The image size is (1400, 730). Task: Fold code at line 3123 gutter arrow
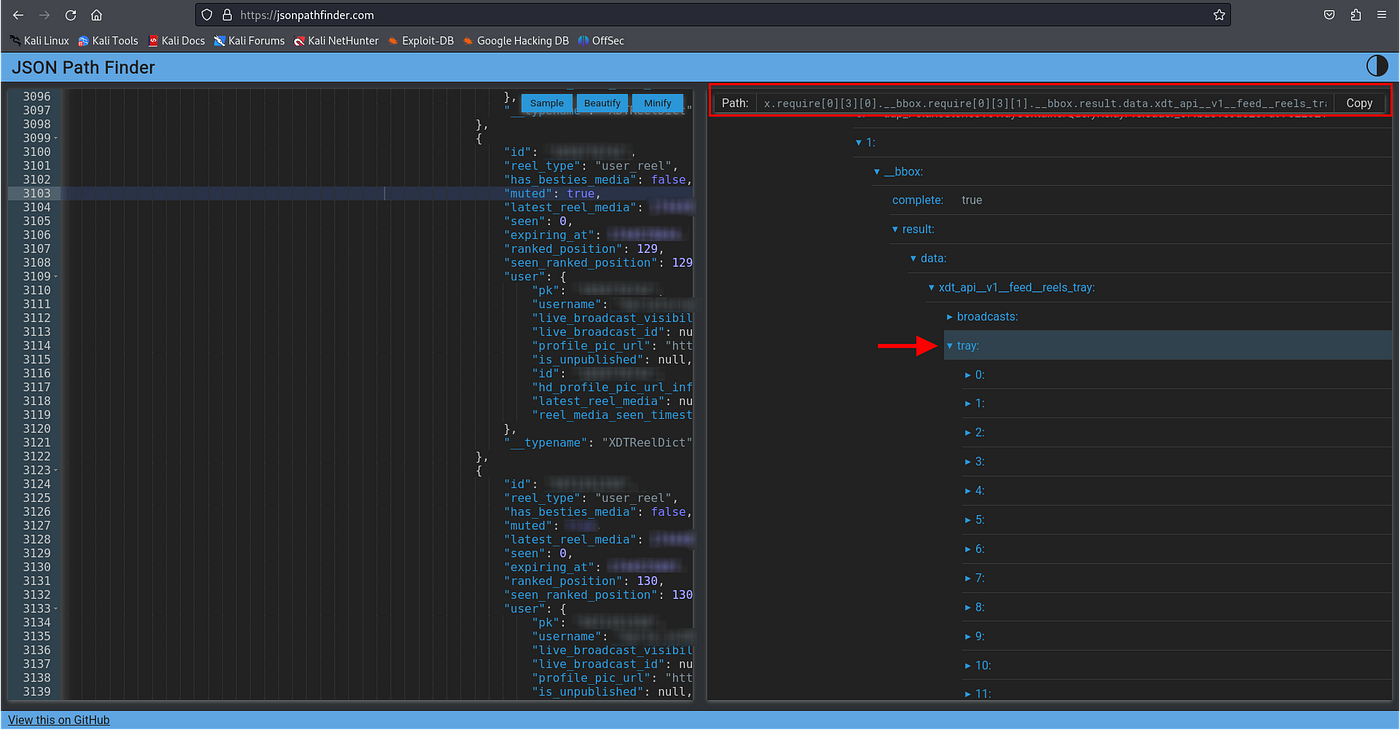(55, 470)
